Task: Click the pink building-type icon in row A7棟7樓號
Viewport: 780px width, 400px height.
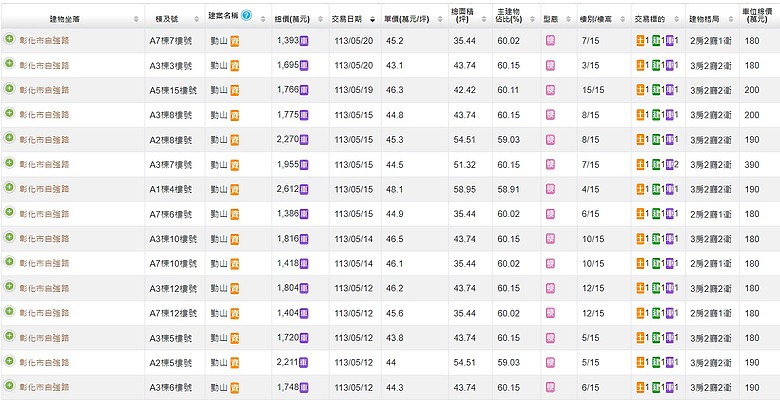Action: [x=550, y=41]
